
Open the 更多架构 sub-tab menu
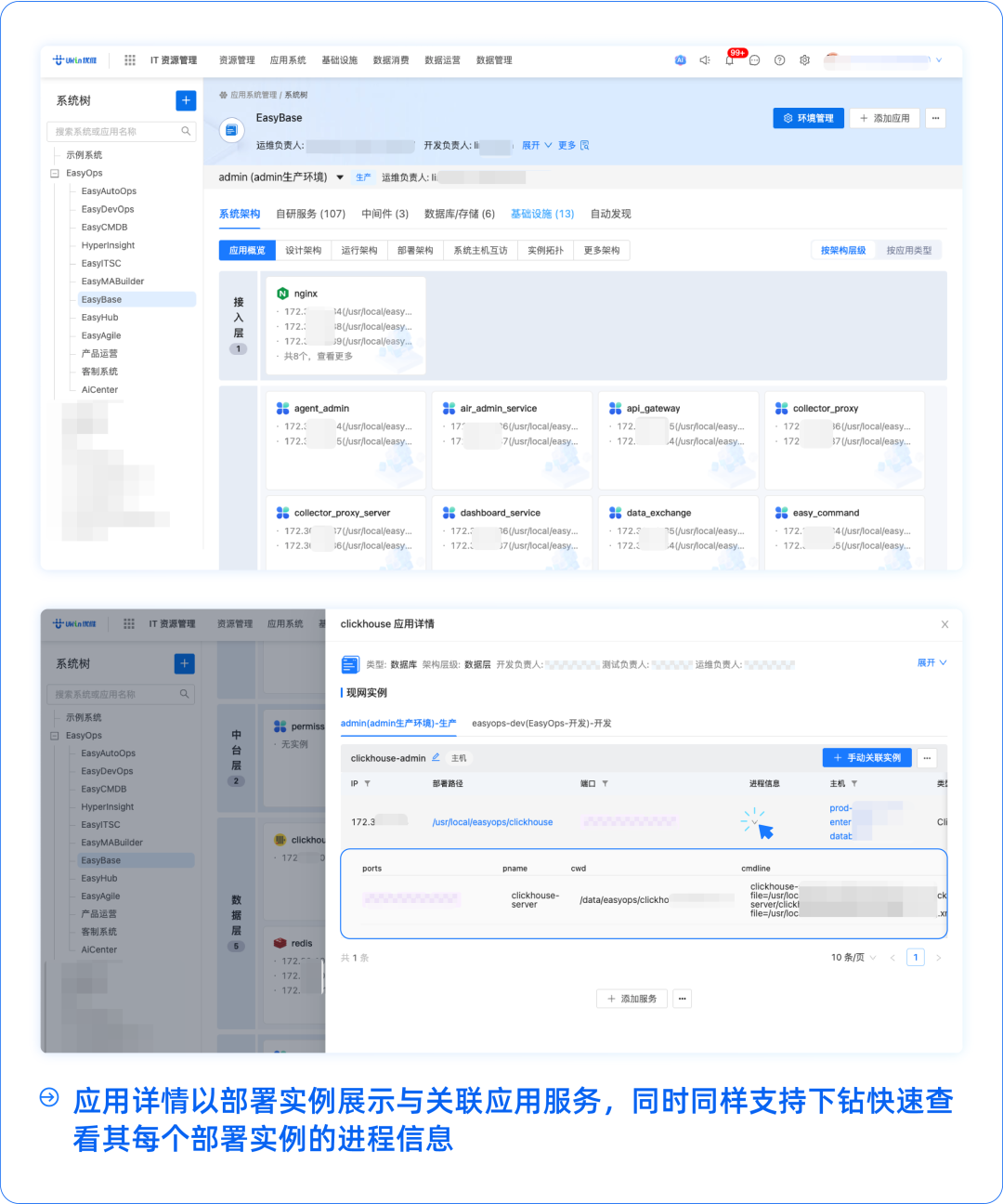[602, 250]
